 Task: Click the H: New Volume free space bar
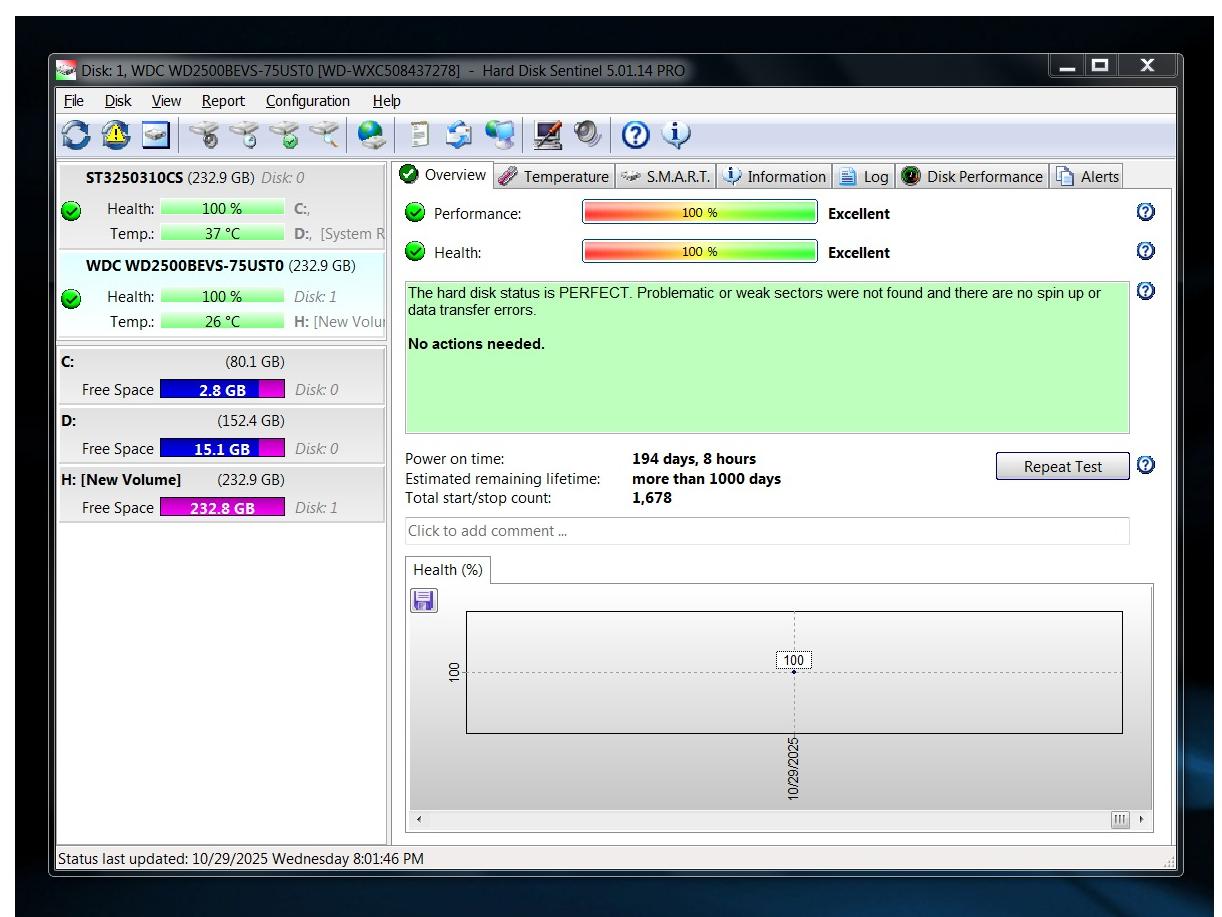click(222, 508)
